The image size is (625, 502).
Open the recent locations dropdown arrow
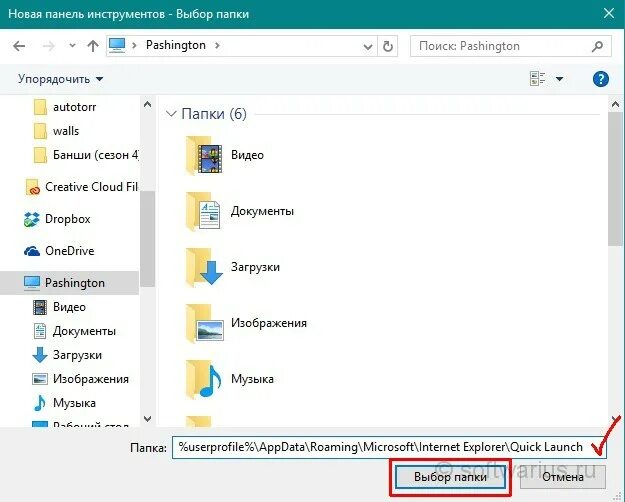point(72,45)
